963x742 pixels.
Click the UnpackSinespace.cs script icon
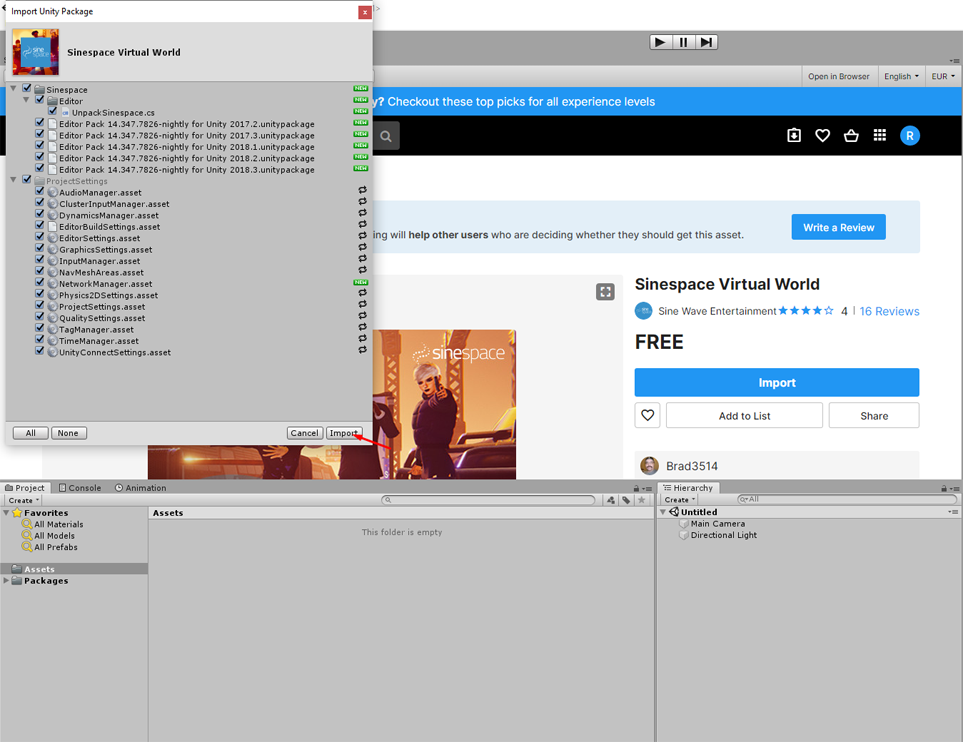[65, 112]
